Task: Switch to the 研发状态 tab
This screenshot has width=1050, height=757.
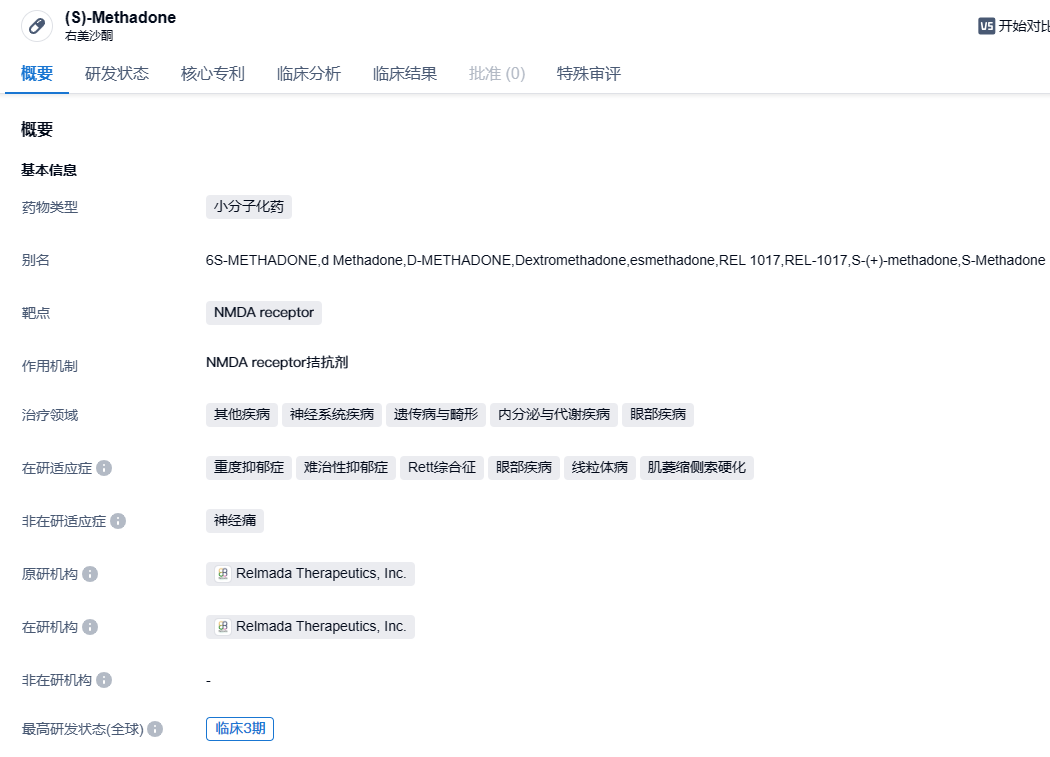Action: [117, 74]
